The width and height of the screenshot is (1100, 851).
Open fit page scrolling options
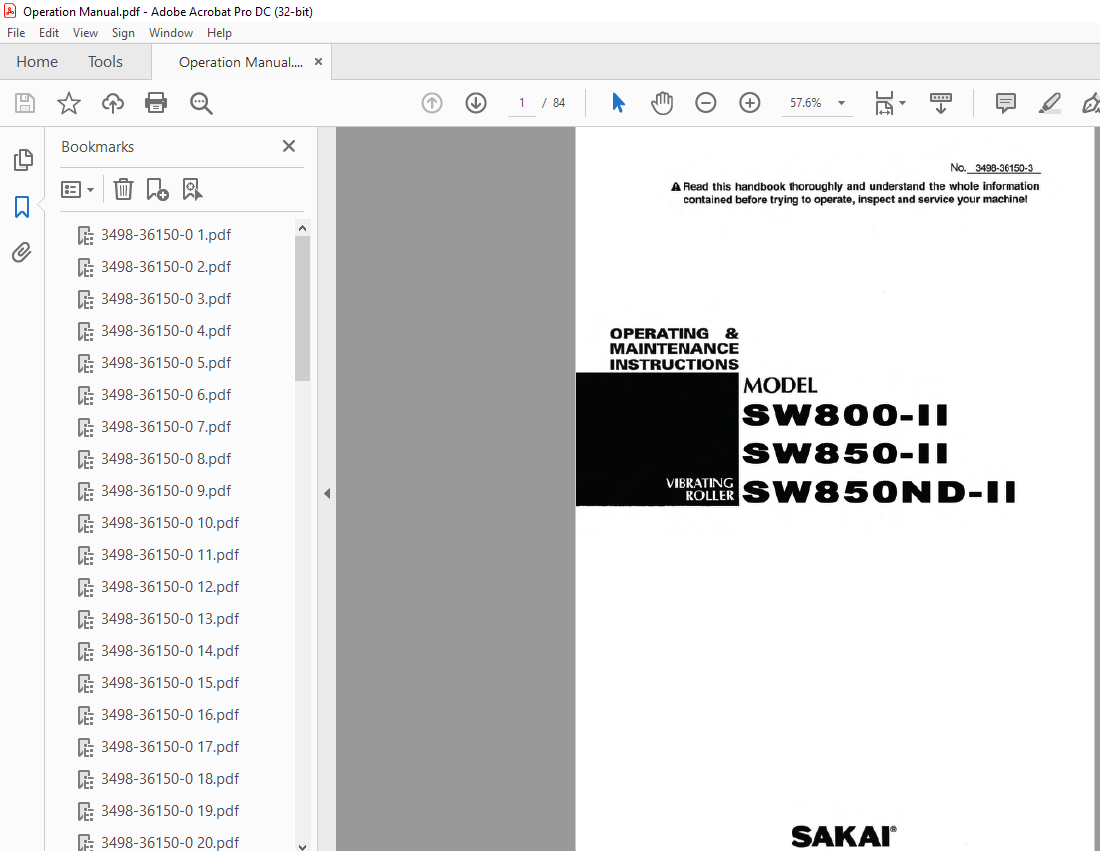(x=890, y=103)
